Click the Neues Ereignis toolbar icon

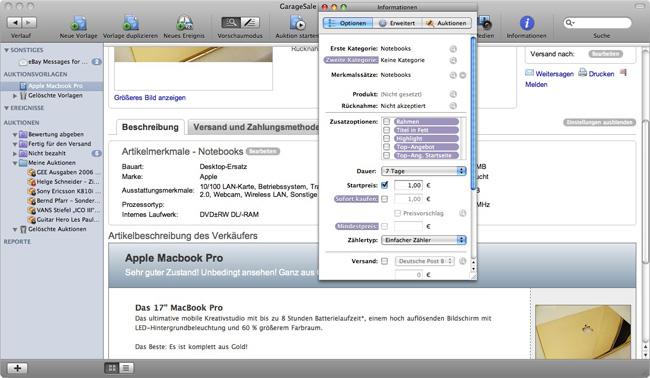(184, 23)
